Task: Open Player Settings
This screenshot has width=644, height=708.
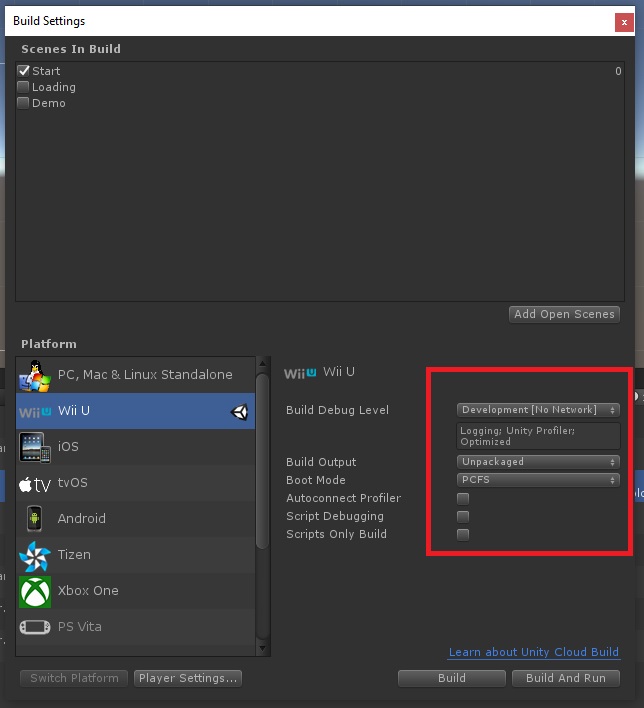Action: [x=188, y=678]
